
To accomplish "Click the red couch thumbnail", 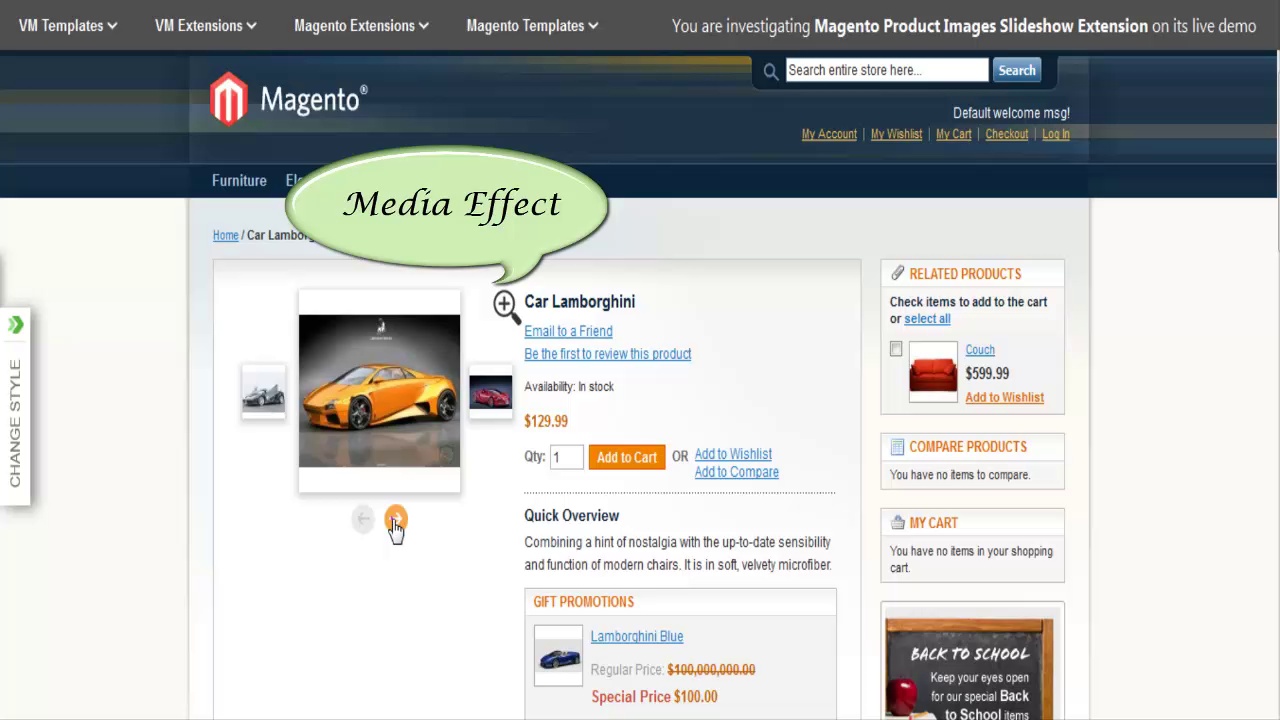I will point(933,371).
